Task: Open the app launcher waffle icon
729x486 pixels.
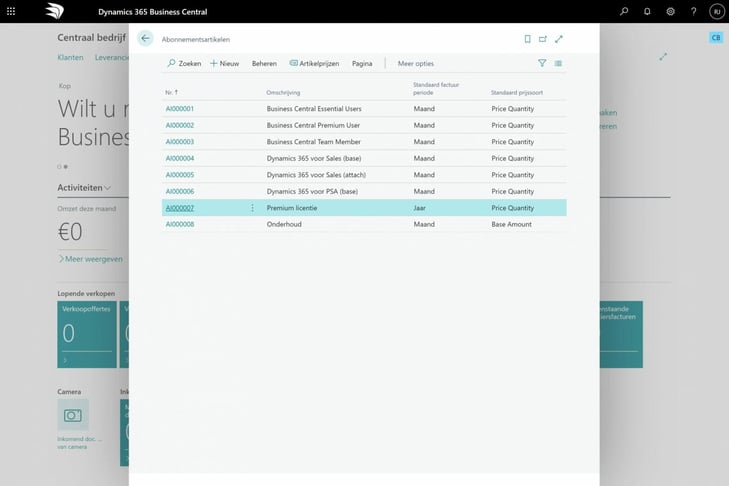Action: 11,11
